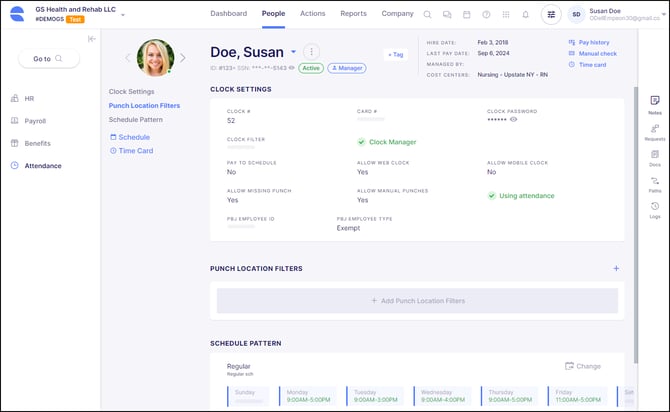Open the Actions tab

[312, 14]
